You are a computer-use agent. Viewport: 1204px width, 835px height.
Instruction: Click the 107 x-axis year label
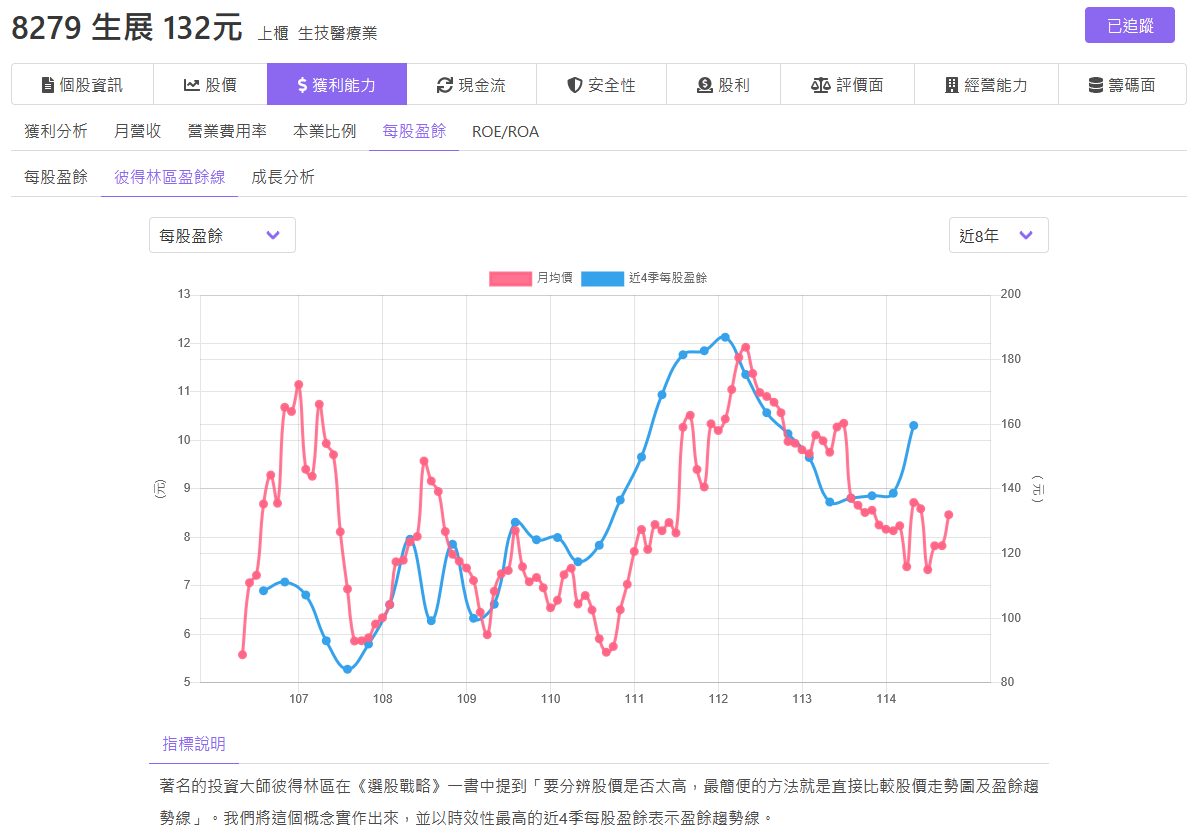pyautogui.click(x=298, y=699)
